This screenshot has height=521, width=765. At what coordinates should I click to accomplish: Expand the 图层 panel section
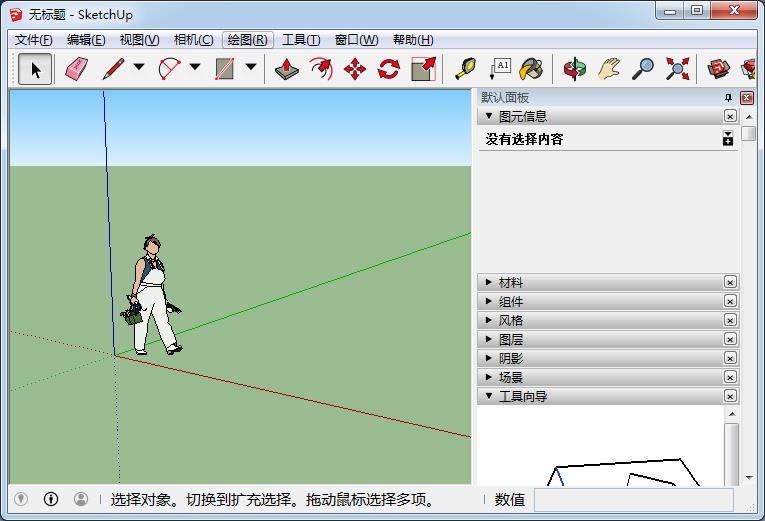(x=488, y=339)
